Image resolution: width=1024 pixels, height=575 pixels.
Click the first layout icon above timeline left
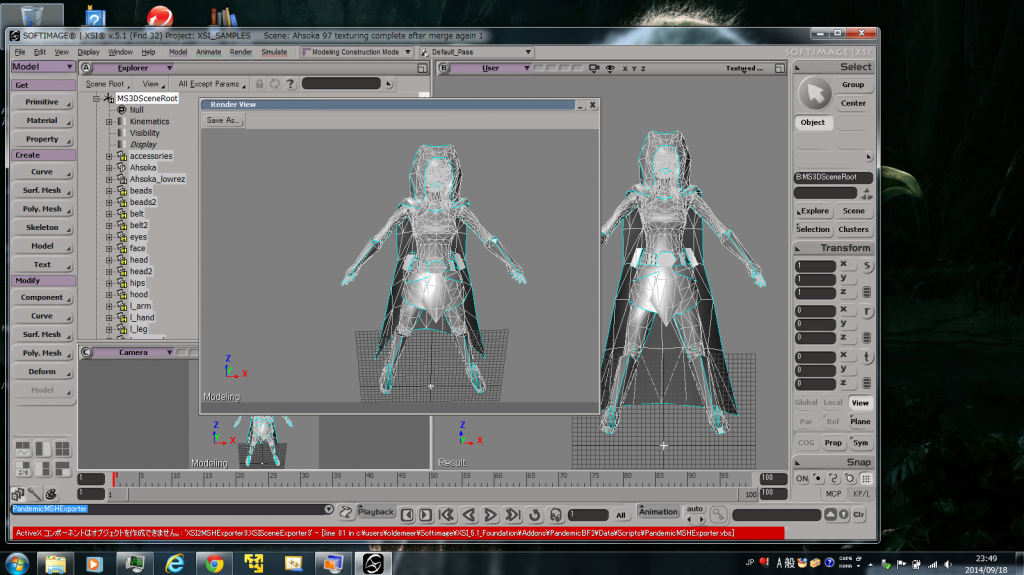click(23, 448)
